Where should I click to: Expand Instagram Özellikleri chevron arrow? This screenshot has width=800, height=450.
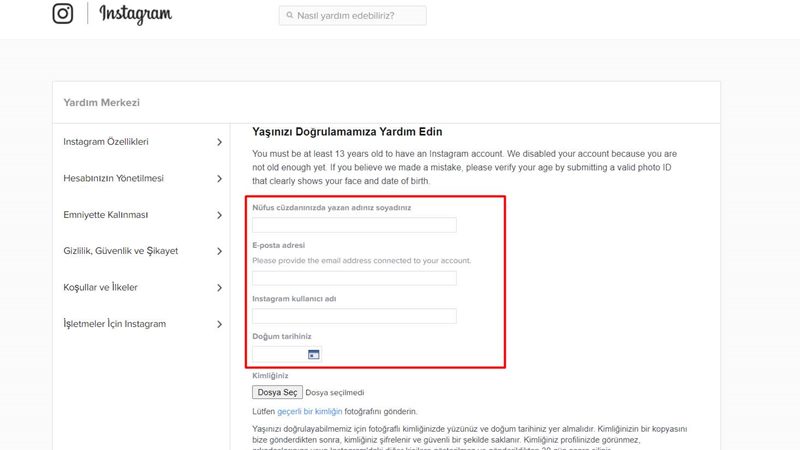coord(219,142)
